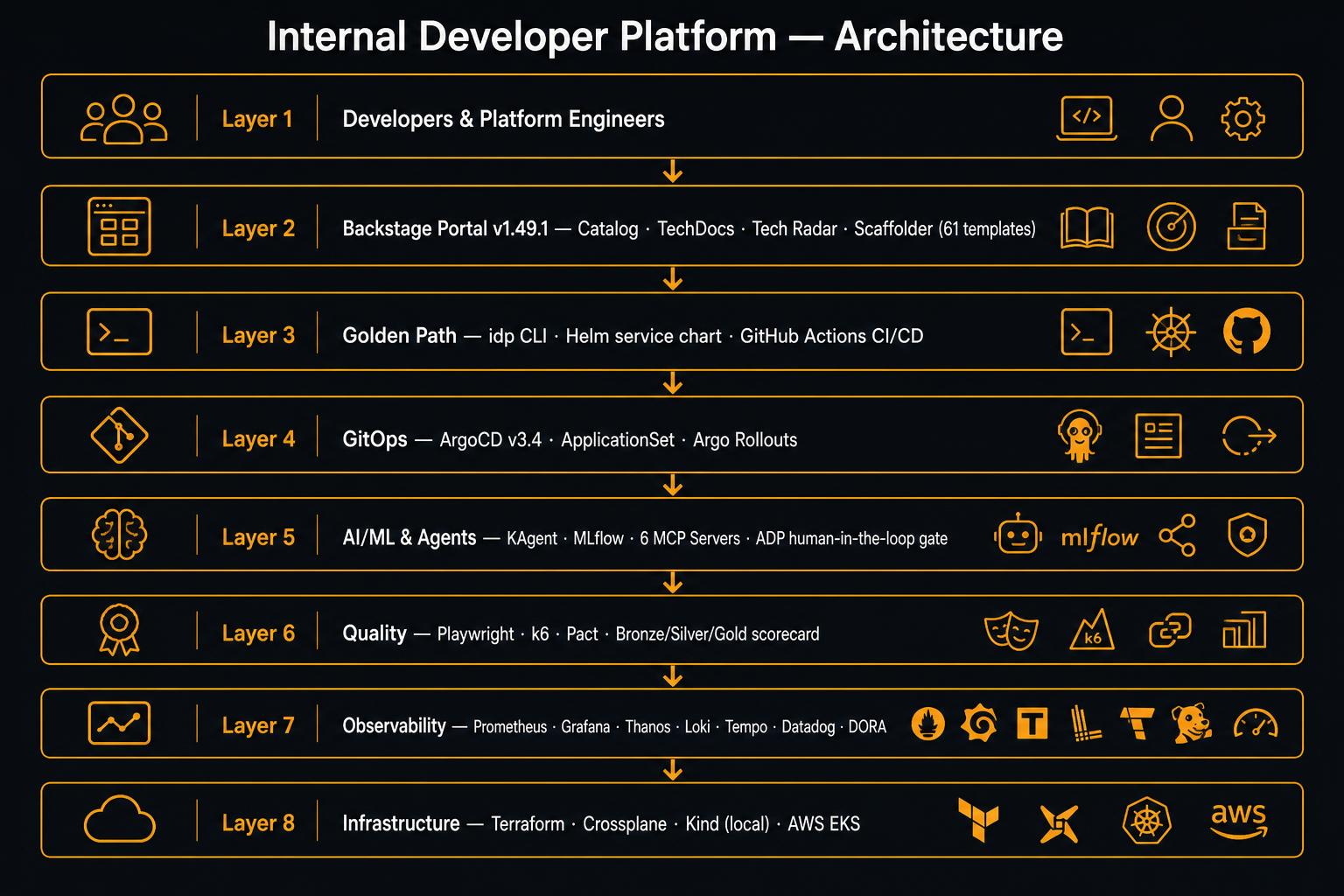Viewport: 1344px width, 896px height.
Task: Select the ApplicationSet list document icon
Action: click(1158, 436)
